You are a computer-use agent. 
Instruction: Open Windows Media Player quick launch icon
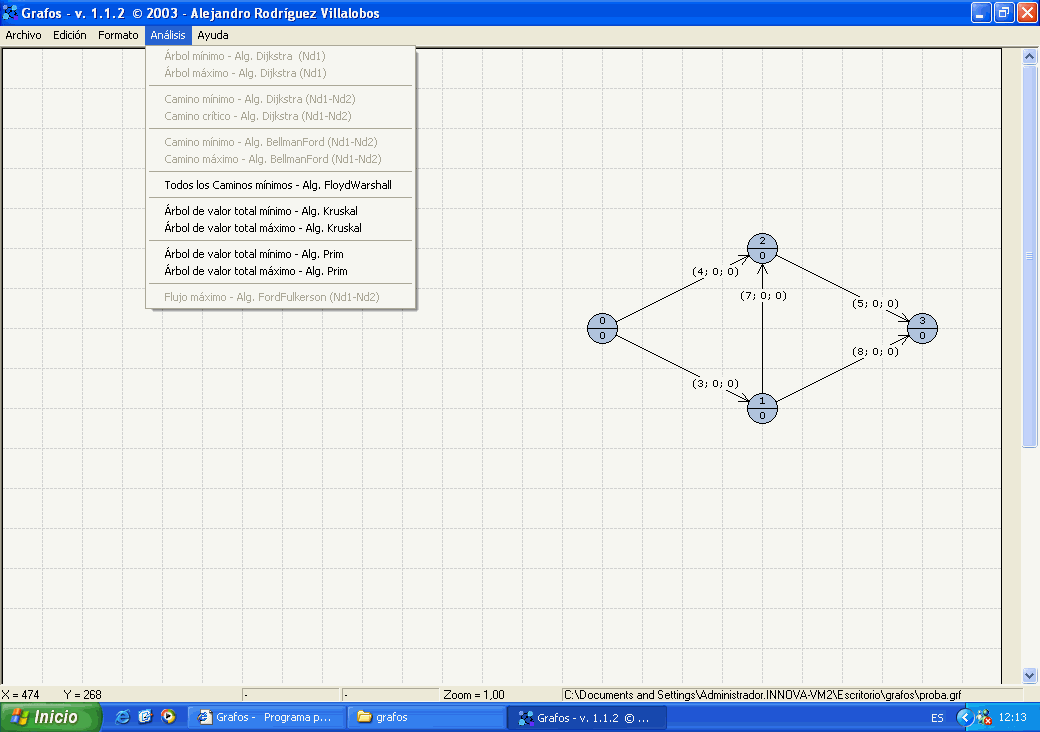pyautogui.click(x=168, y=717)
